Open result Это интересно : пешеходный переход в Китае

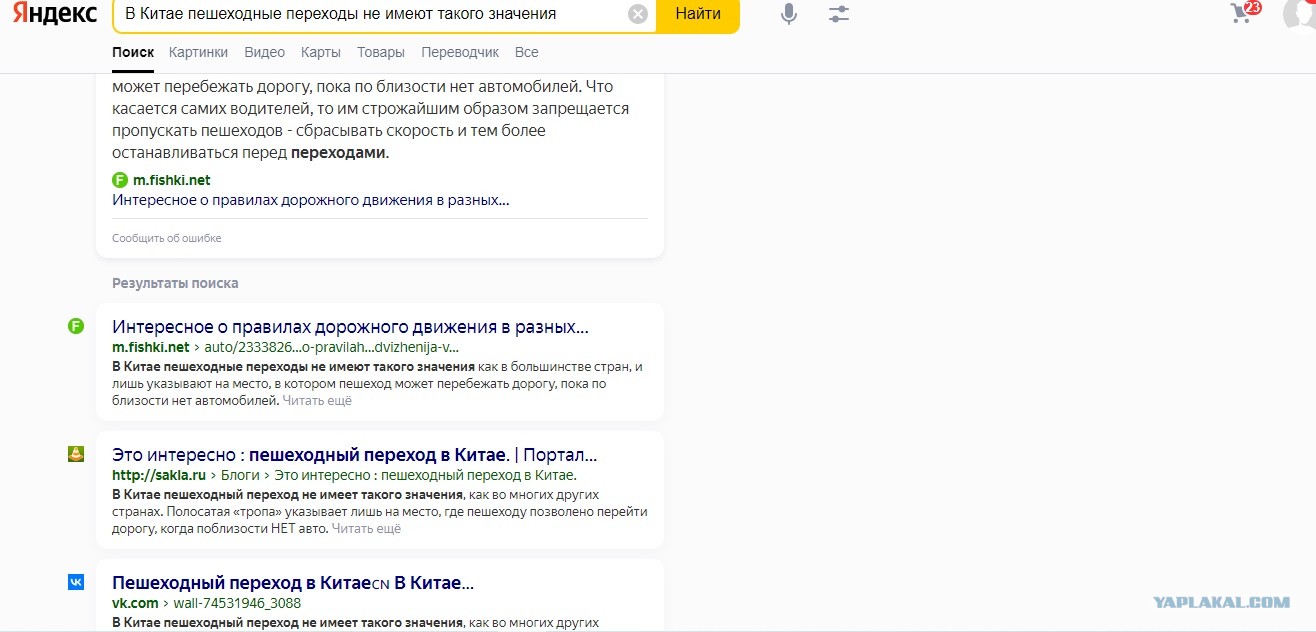pos(355,454)
